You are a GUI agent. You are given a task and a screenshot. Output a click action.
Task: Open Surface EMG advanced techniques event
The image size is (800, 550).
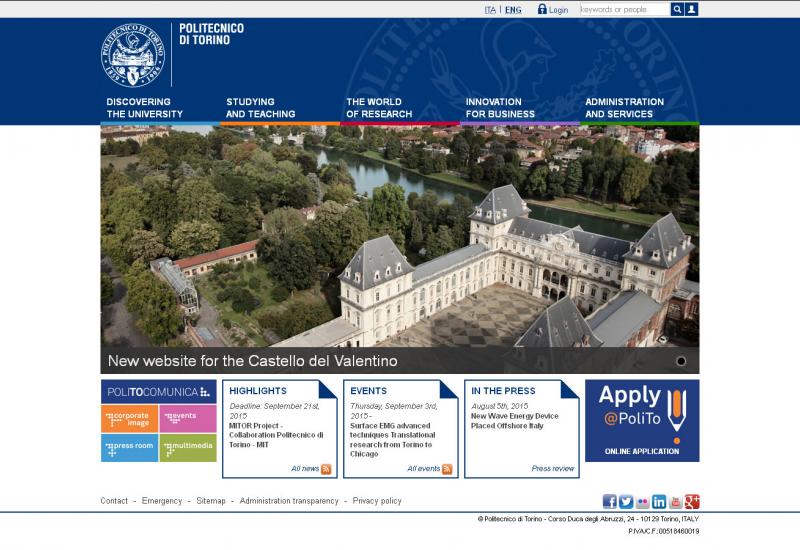point(392,440)
